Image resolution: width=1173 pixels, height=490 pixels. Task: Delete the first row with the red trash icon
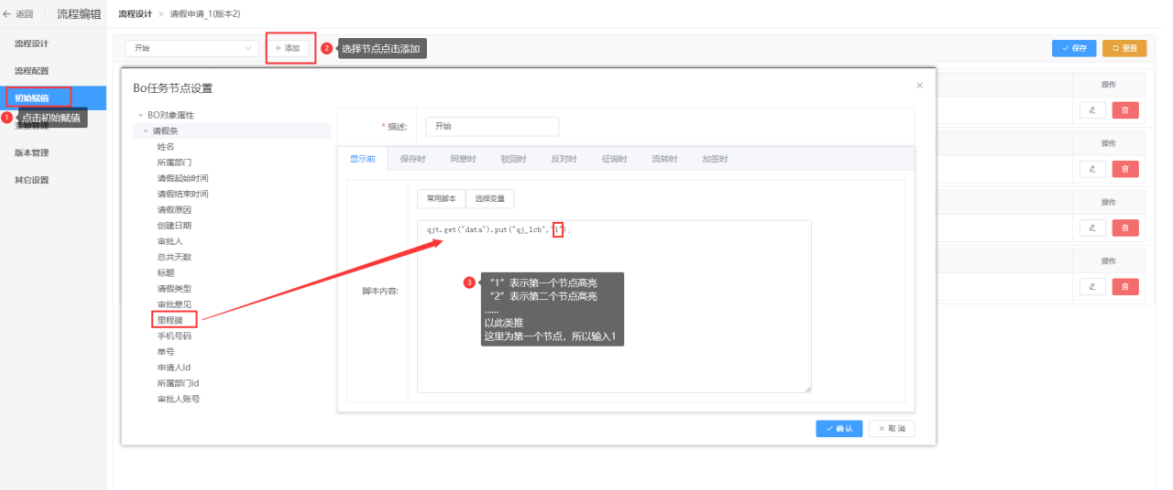[x=1125, y=110]
